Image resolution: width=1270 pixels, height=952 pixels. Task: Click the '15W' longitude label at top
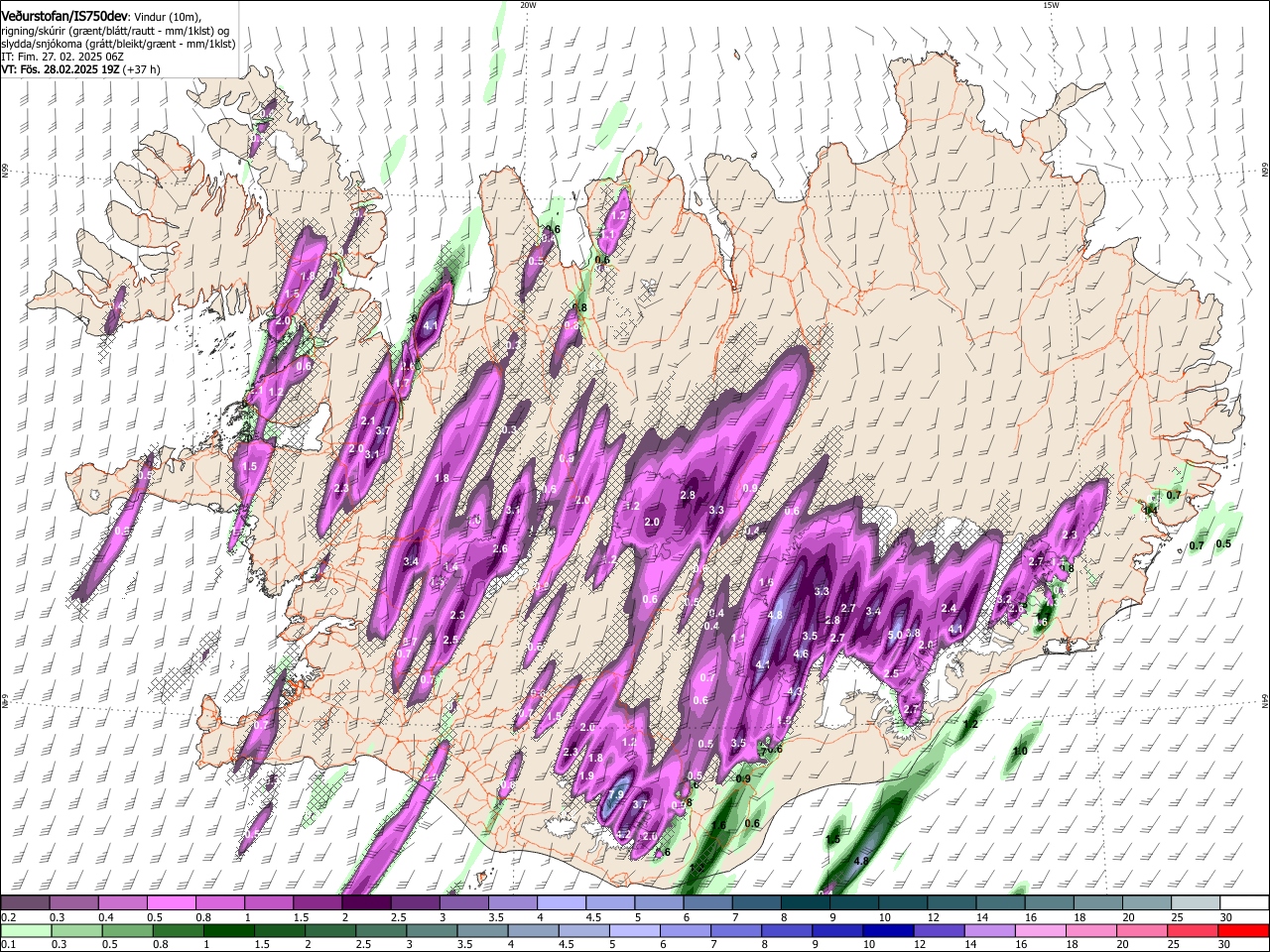tap(1051, 5)
